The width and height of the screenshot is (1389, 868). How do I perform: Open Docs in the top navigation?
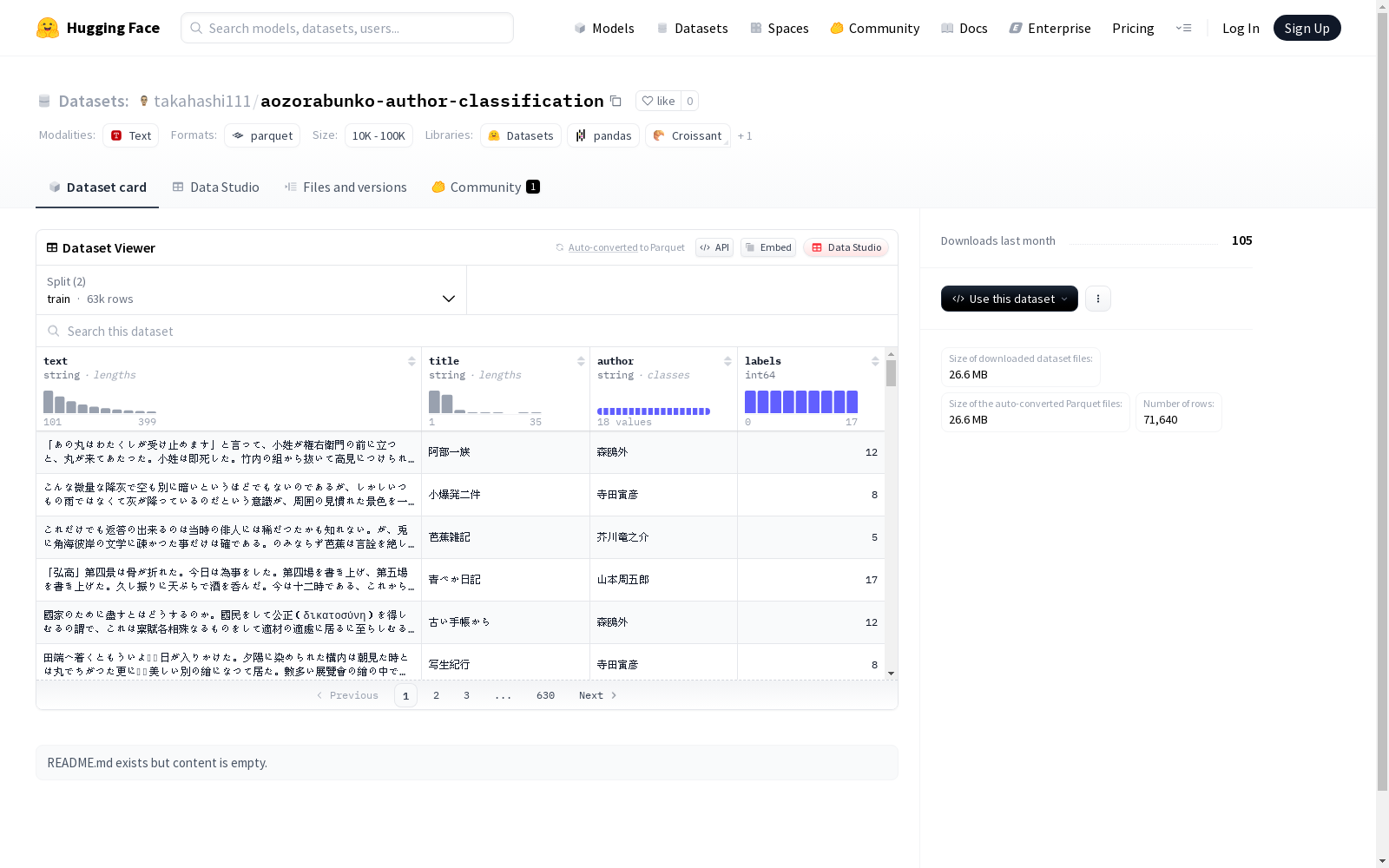coord(964,28)
